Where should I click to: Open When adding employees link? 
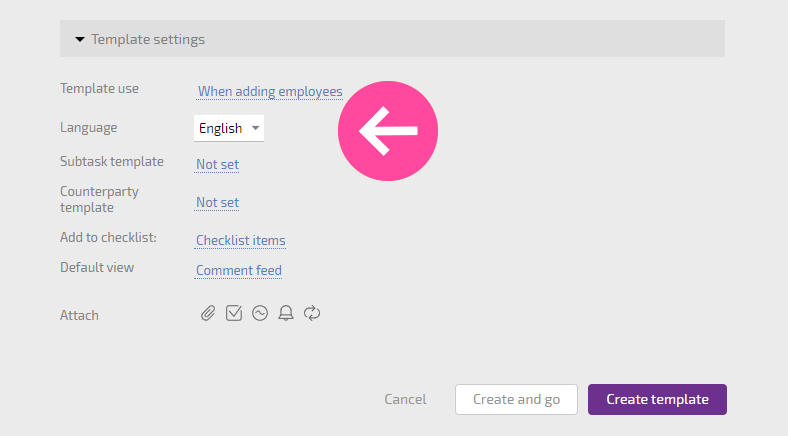click(x=270, y=91)
